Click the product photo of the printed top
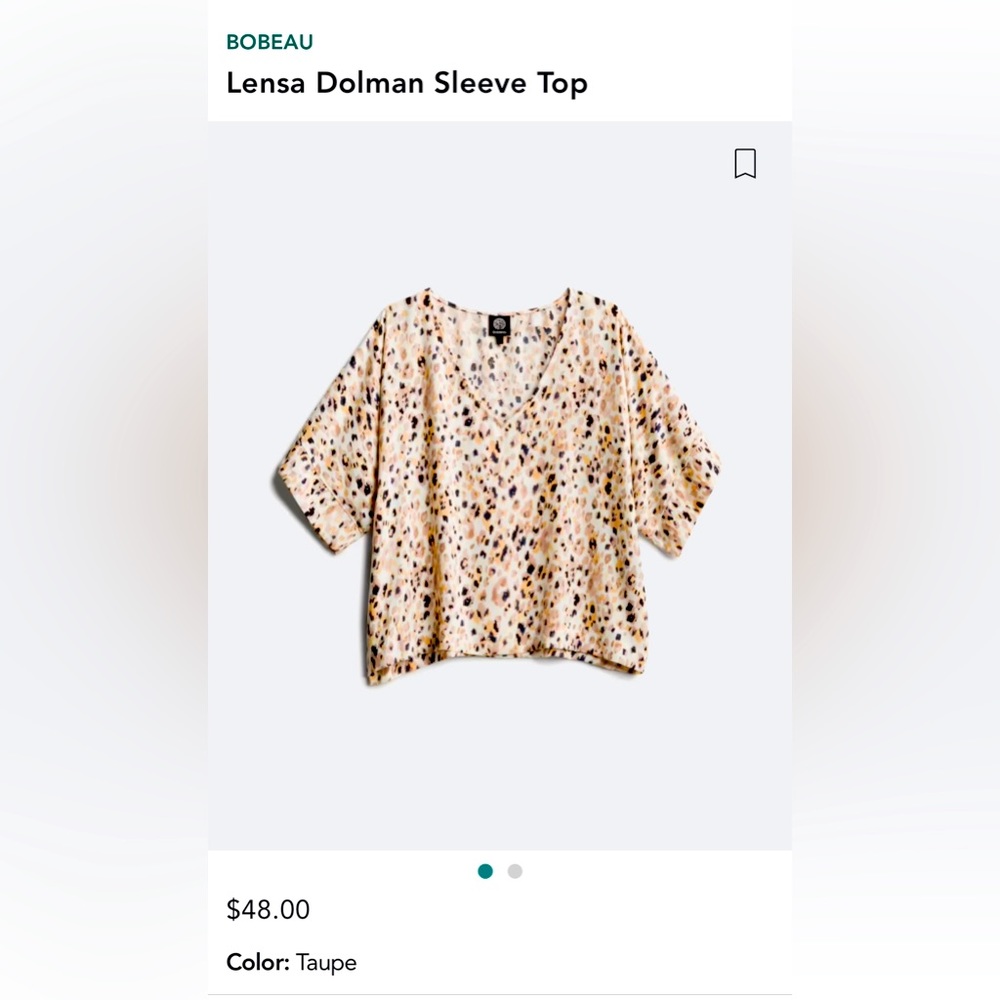This screenshot has height=1000, width=1000. [x=500, y=480]
